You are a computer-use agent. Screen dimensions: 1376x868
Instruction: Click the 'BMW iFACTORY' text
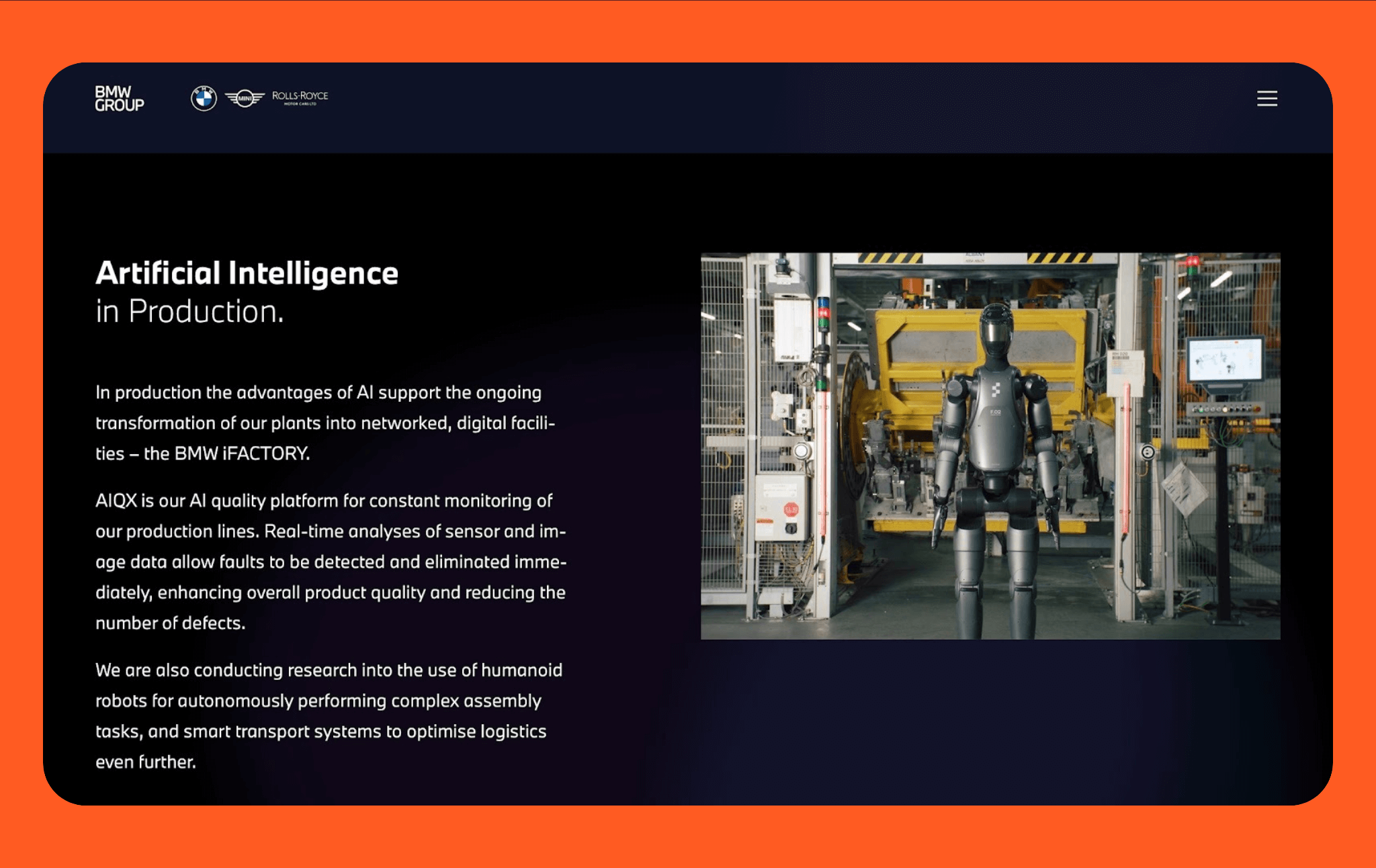(x=242, y=453)
